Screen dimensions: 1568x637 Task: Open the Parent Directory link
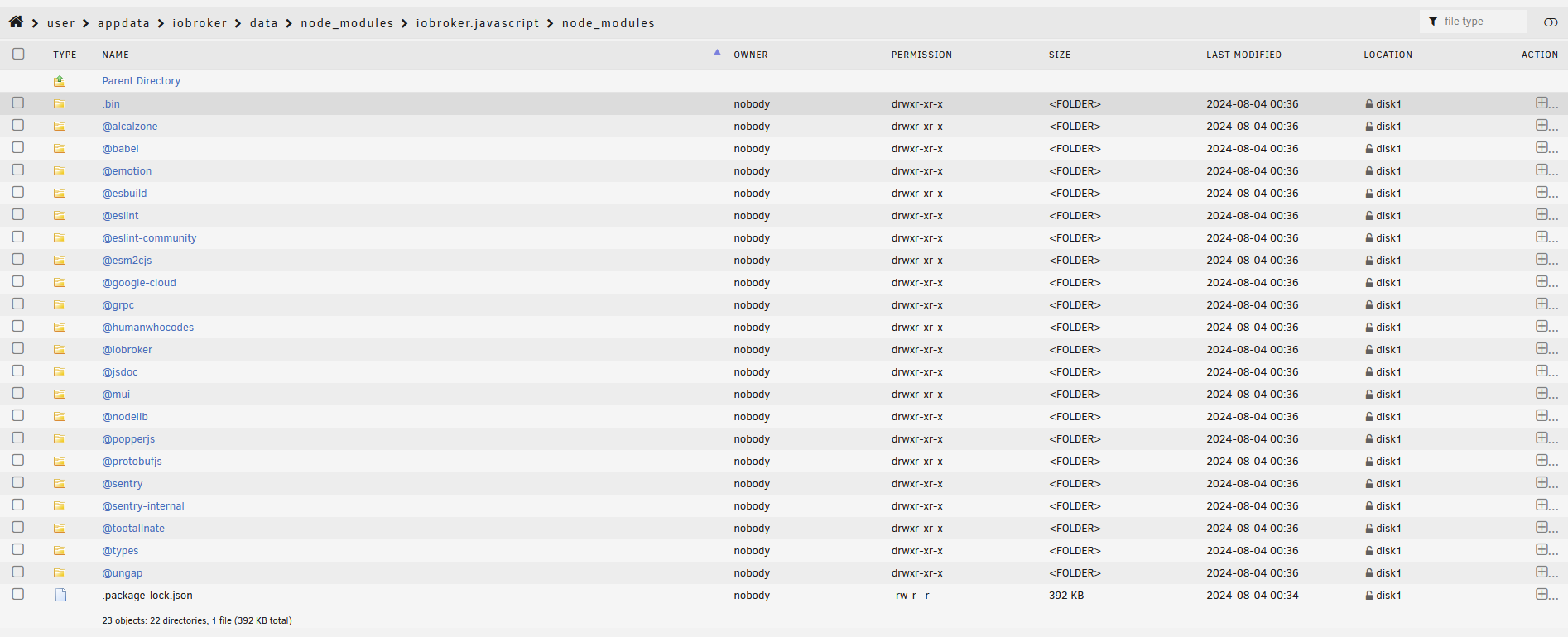pyautogui.click(x=141, y=81)
